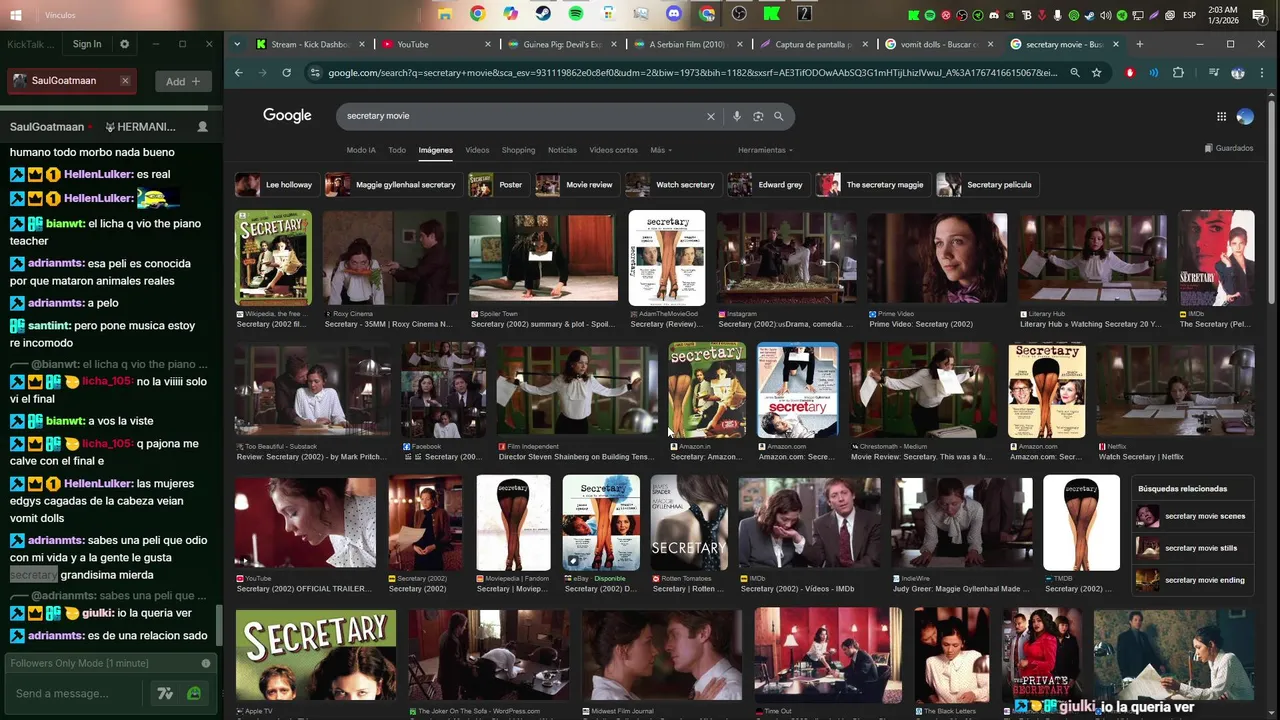The image size is (1280, 720).
Task: Select the Videos search tab
Action: 477,150
